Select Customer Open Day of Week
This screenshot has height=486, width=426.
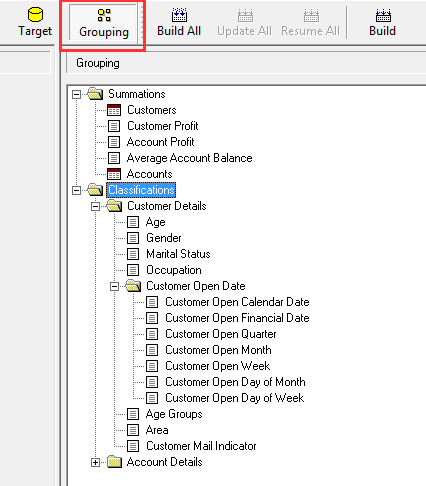[x=235, y=398]
